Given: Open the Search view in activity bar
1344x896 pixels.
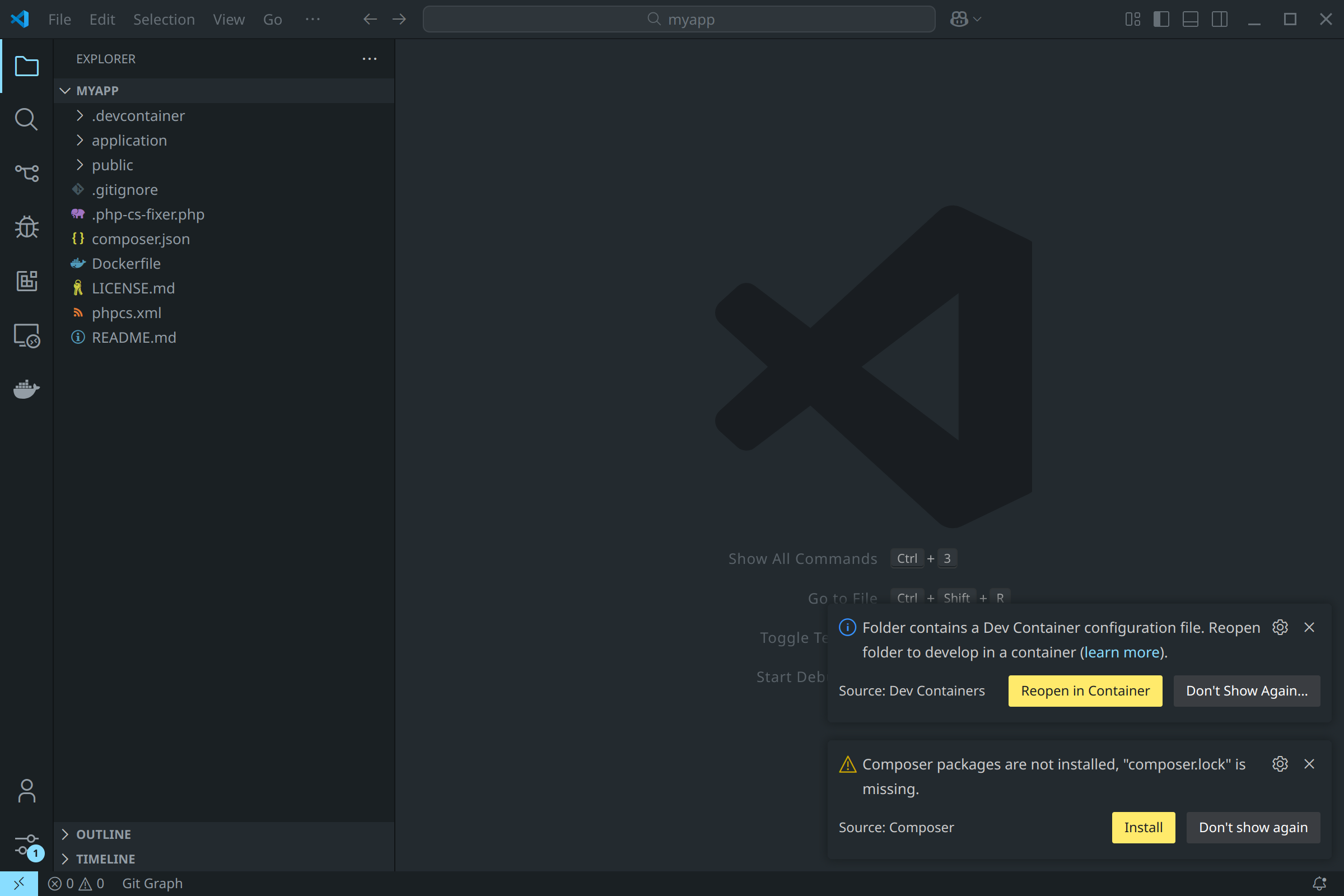Looking at the screenshot, I should pos(26,119).
